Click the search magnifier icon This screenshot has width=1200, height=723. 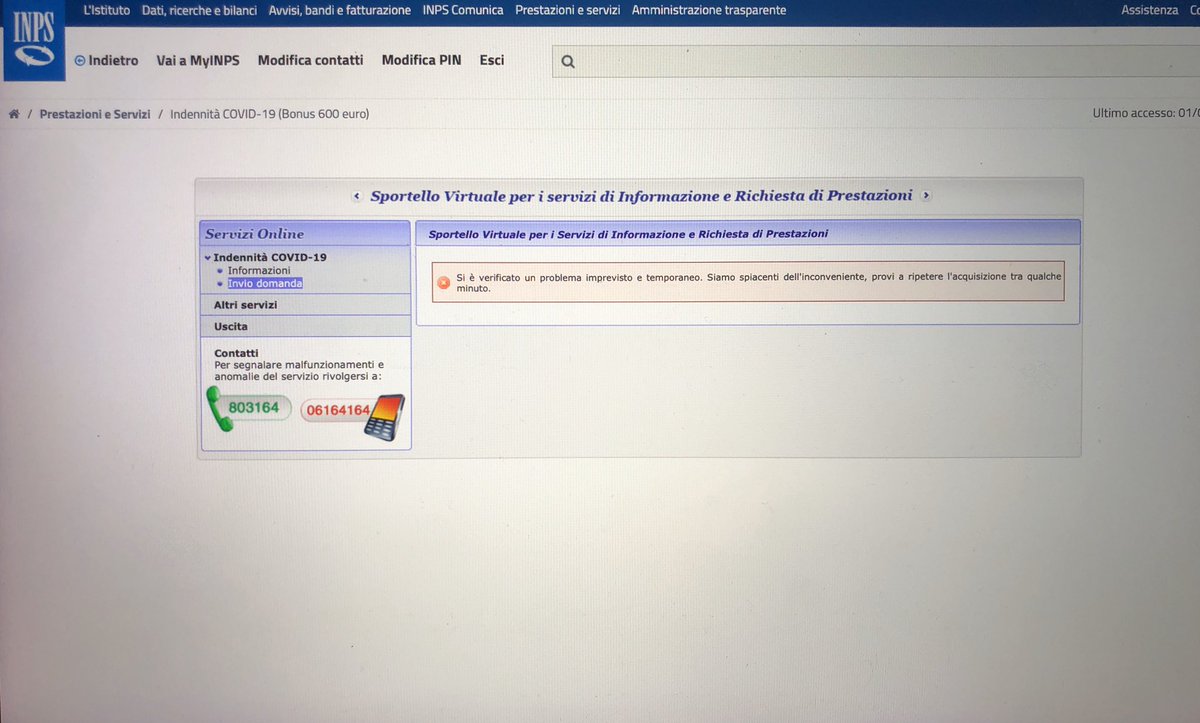tap(568, 62)
